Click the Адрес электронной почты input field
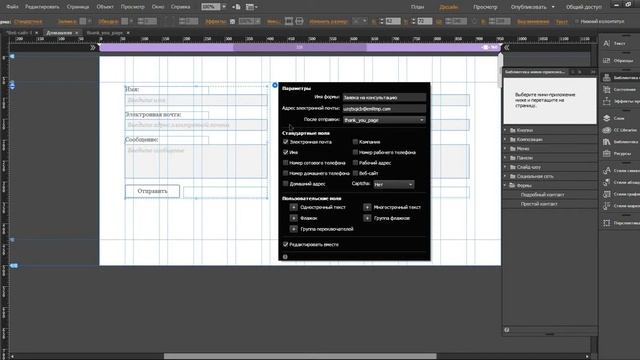This screenshot has height=360, width=640. coord(384,109)
